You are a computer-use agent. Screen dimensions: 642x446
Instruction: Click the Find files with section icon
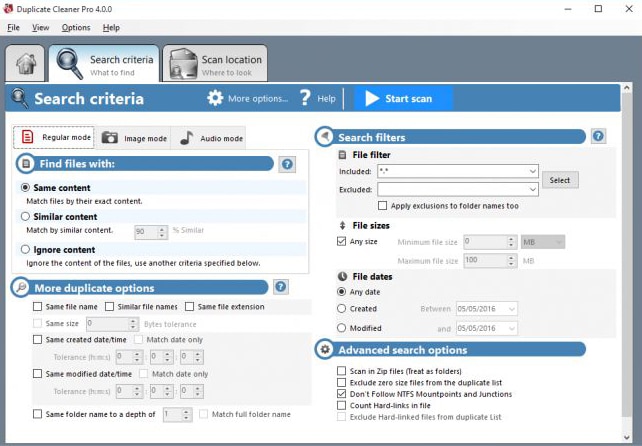tap(26, 164)
